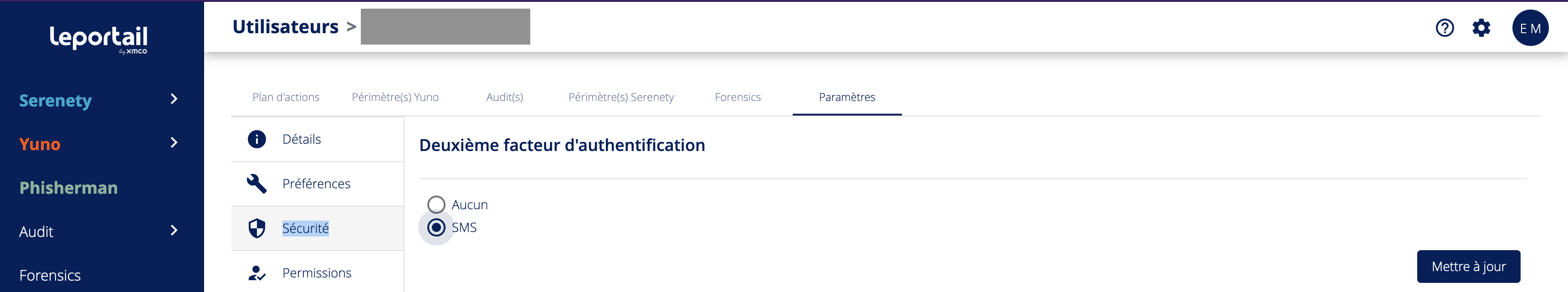This screenshot has height=292, width=1568.
Task: Open the Périmètre(s) Serenety tab
Action: 621,97
